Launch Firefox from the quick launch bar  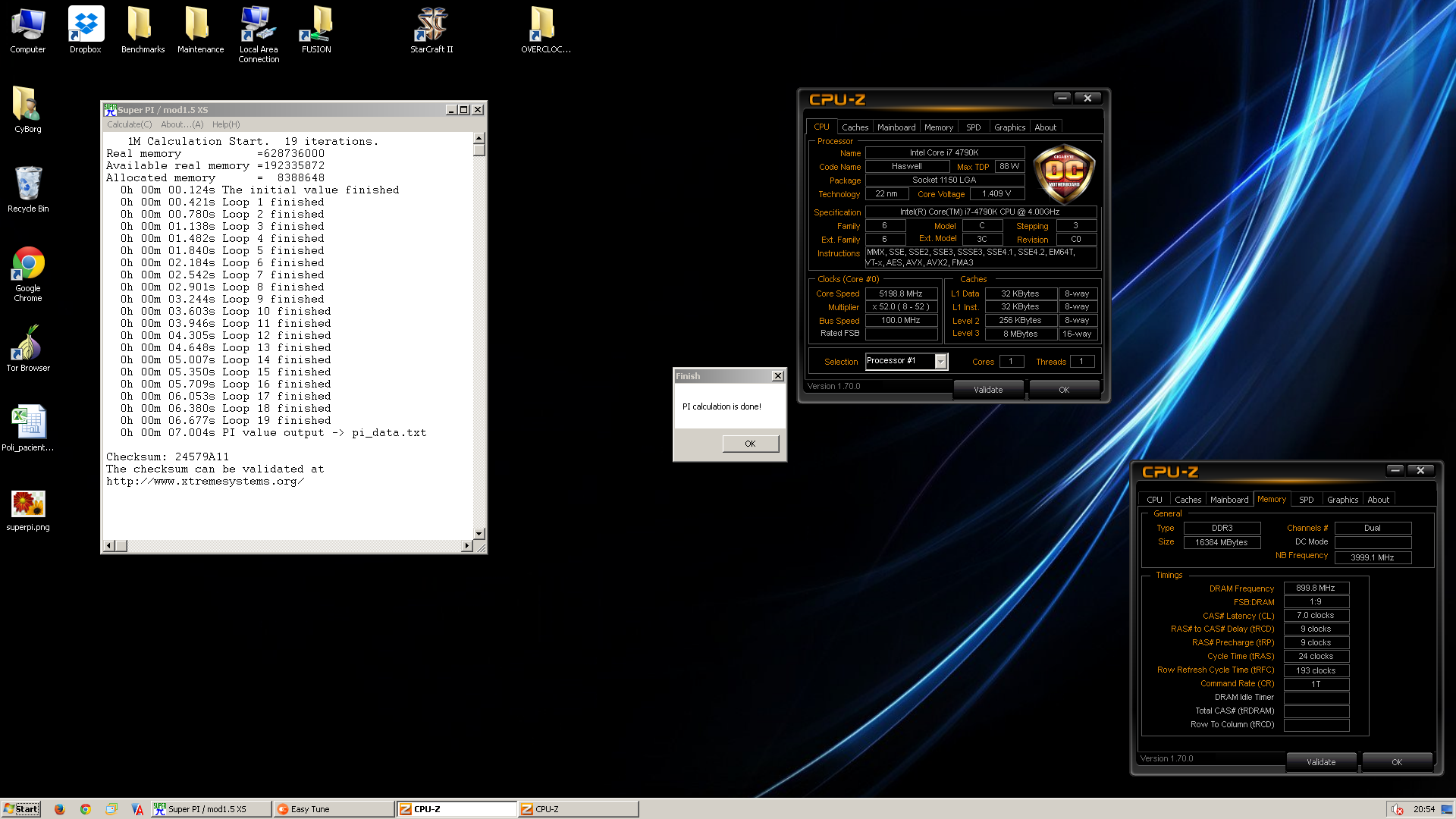[60, 809]
